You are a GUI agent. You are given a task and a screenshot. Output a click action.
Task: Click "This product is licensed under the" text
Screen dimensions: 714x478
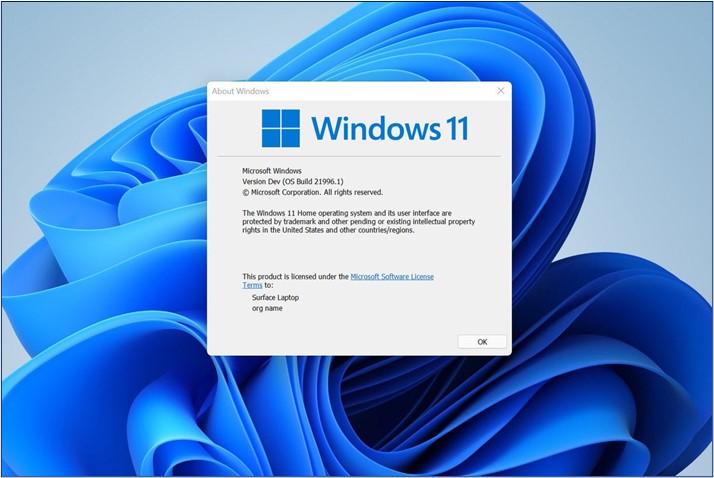(295, 276)
